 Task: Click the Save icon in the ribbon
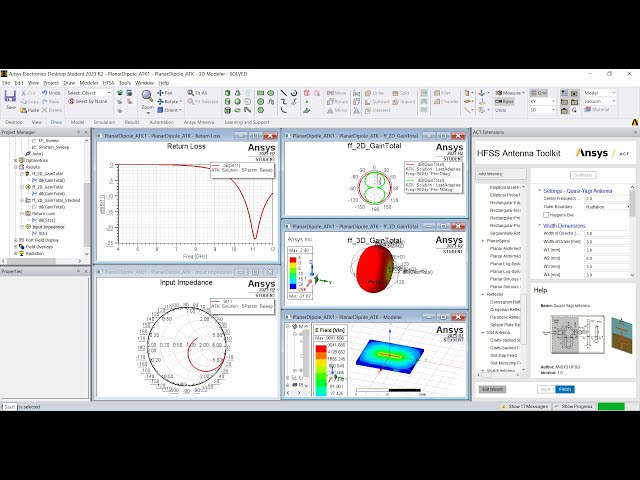(10, 97)
